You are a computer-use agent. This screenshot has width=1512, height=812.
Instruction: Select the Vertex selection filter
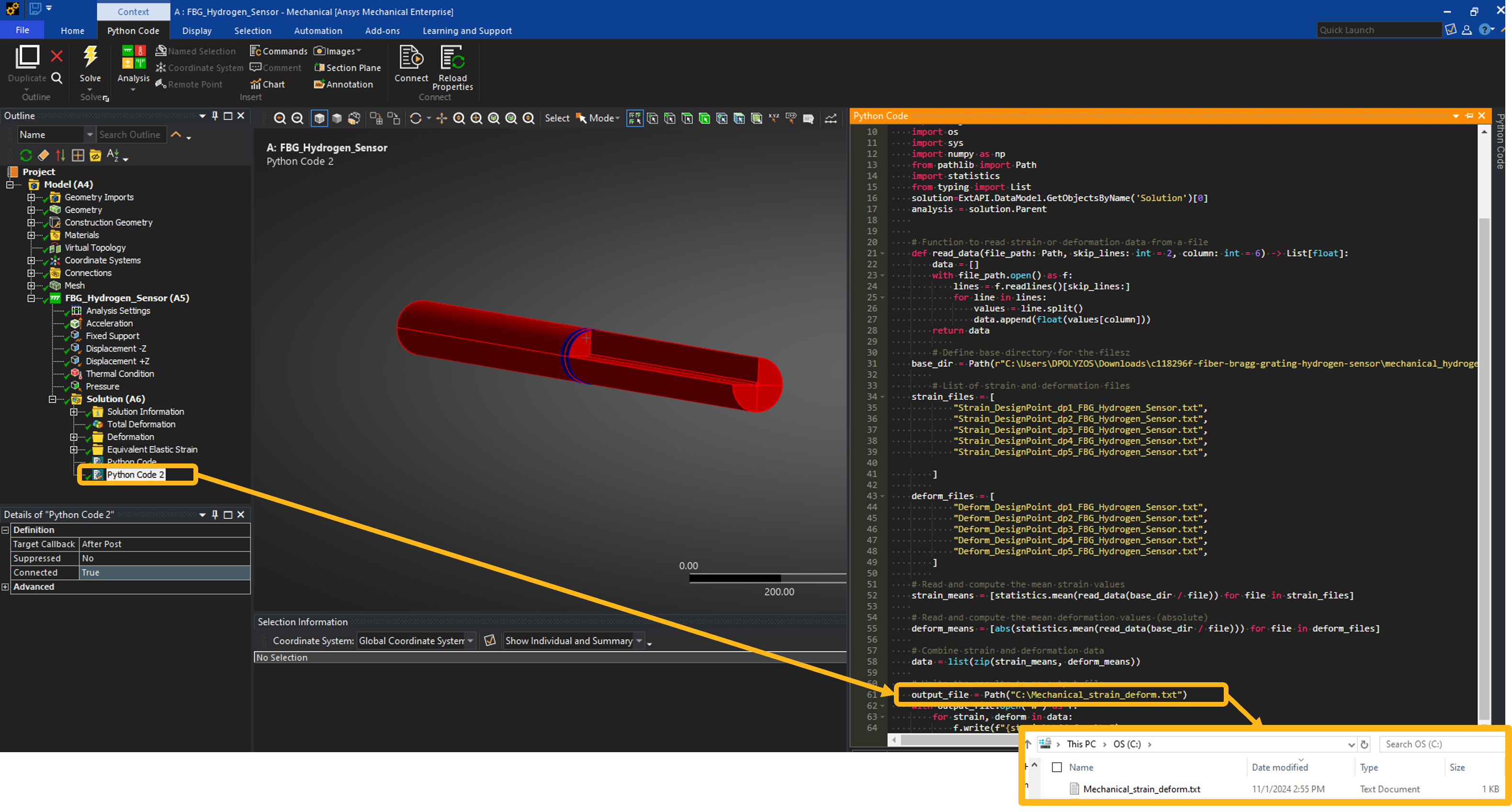point(652,118)
